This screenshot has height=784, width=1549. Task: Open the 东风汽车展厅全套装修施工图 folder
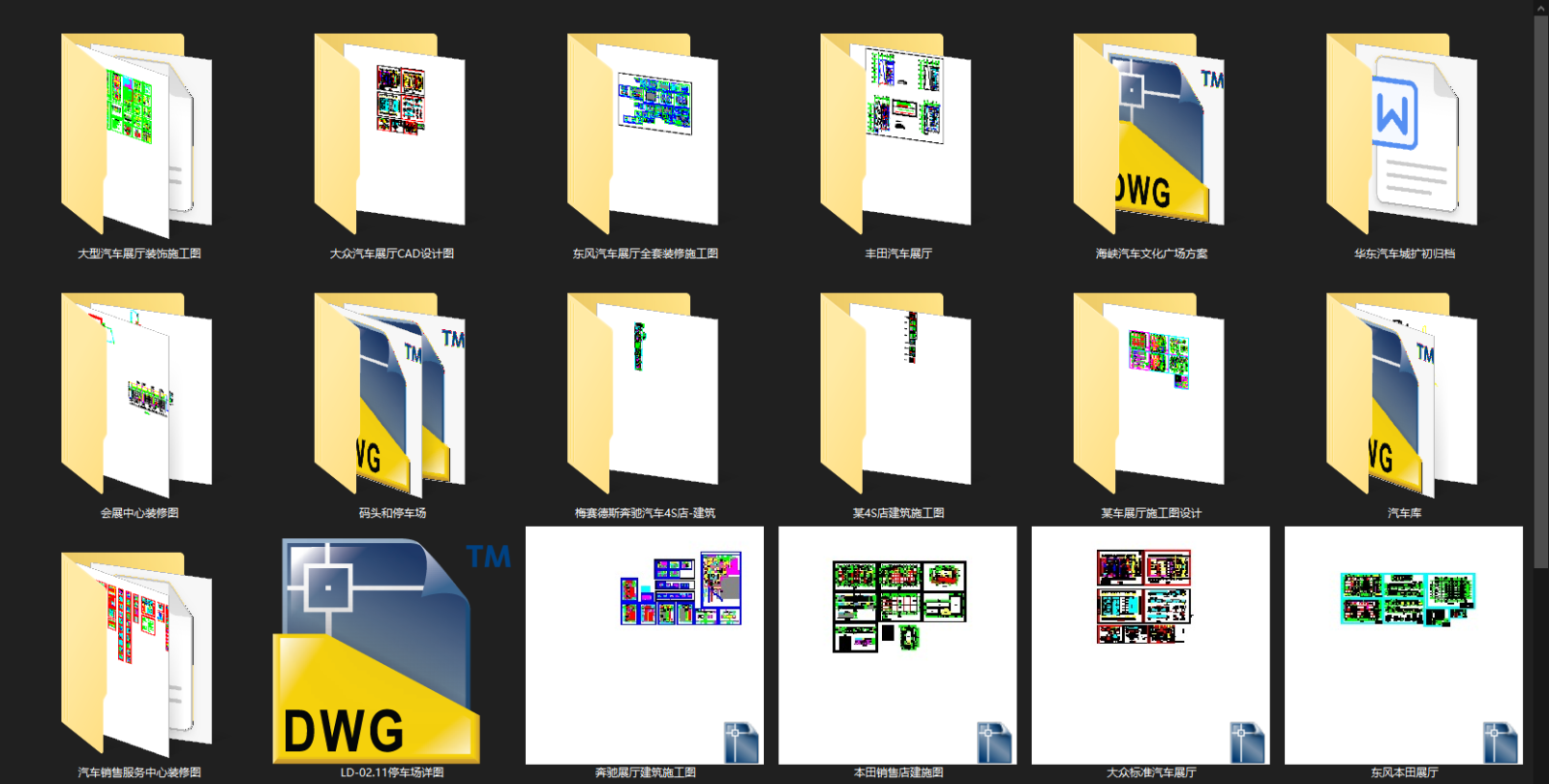click(643, 136)
